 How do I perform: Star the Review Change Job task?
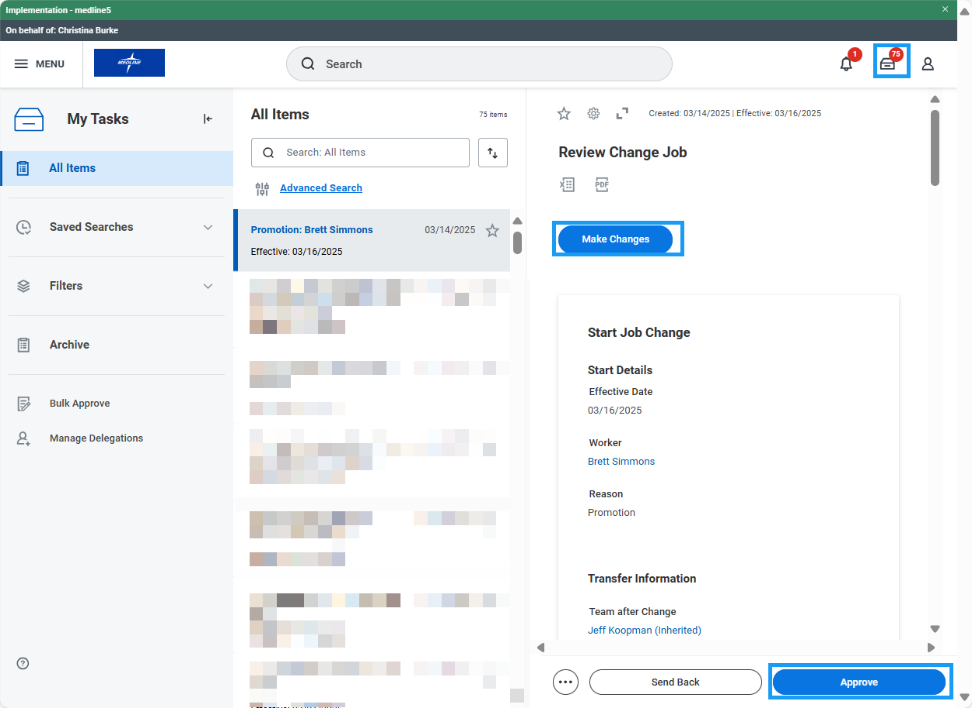[564, 114]
